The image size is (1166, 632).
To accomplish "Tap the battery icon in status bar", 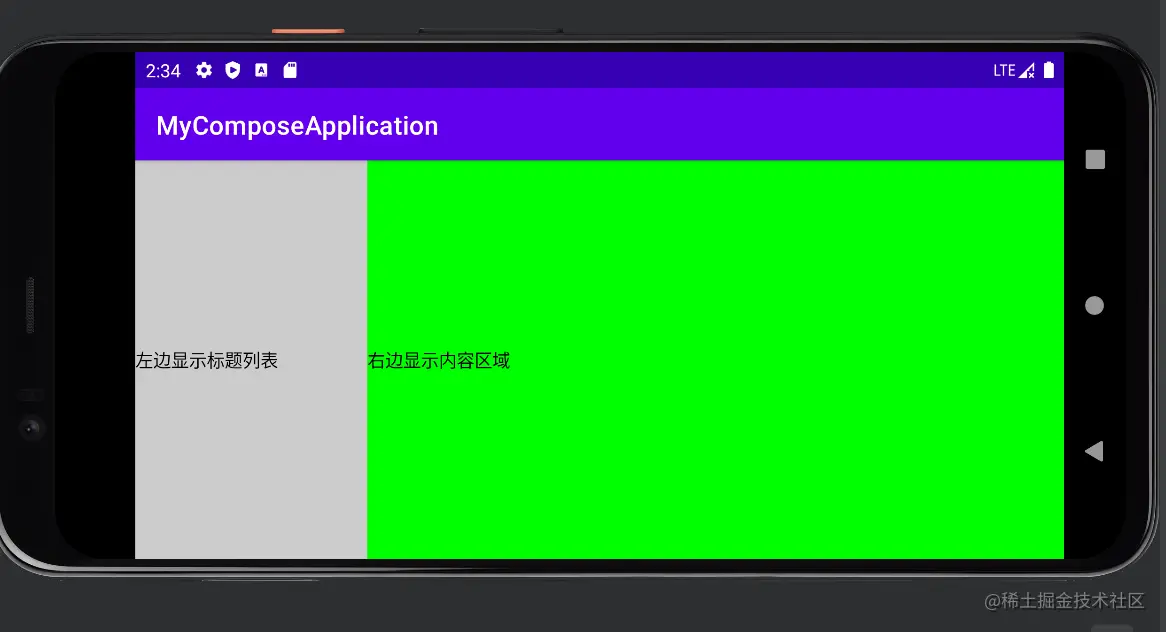I will point(1049,70).
